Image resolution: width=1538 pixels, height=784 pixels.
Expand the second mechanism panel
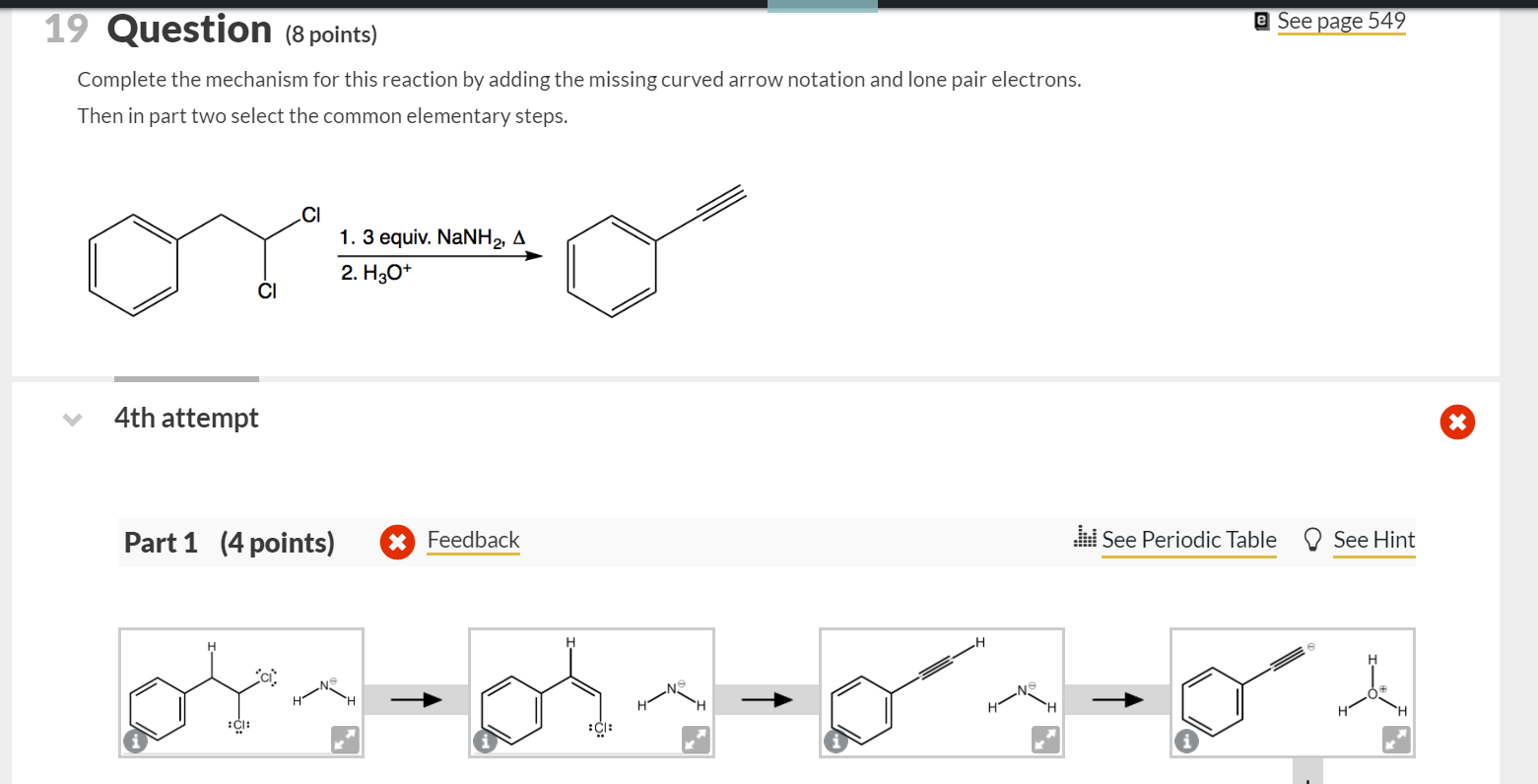pyautogui.click(x=694, y=738)
